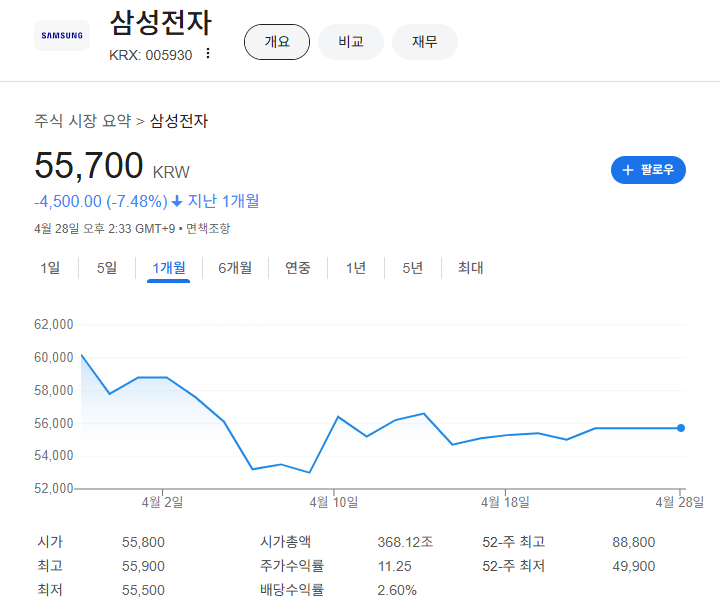This screenshot has height=615, width=720.
Task: Open the 주식 시장 요약 breadcrumb link
Action: tap(83, 121)
